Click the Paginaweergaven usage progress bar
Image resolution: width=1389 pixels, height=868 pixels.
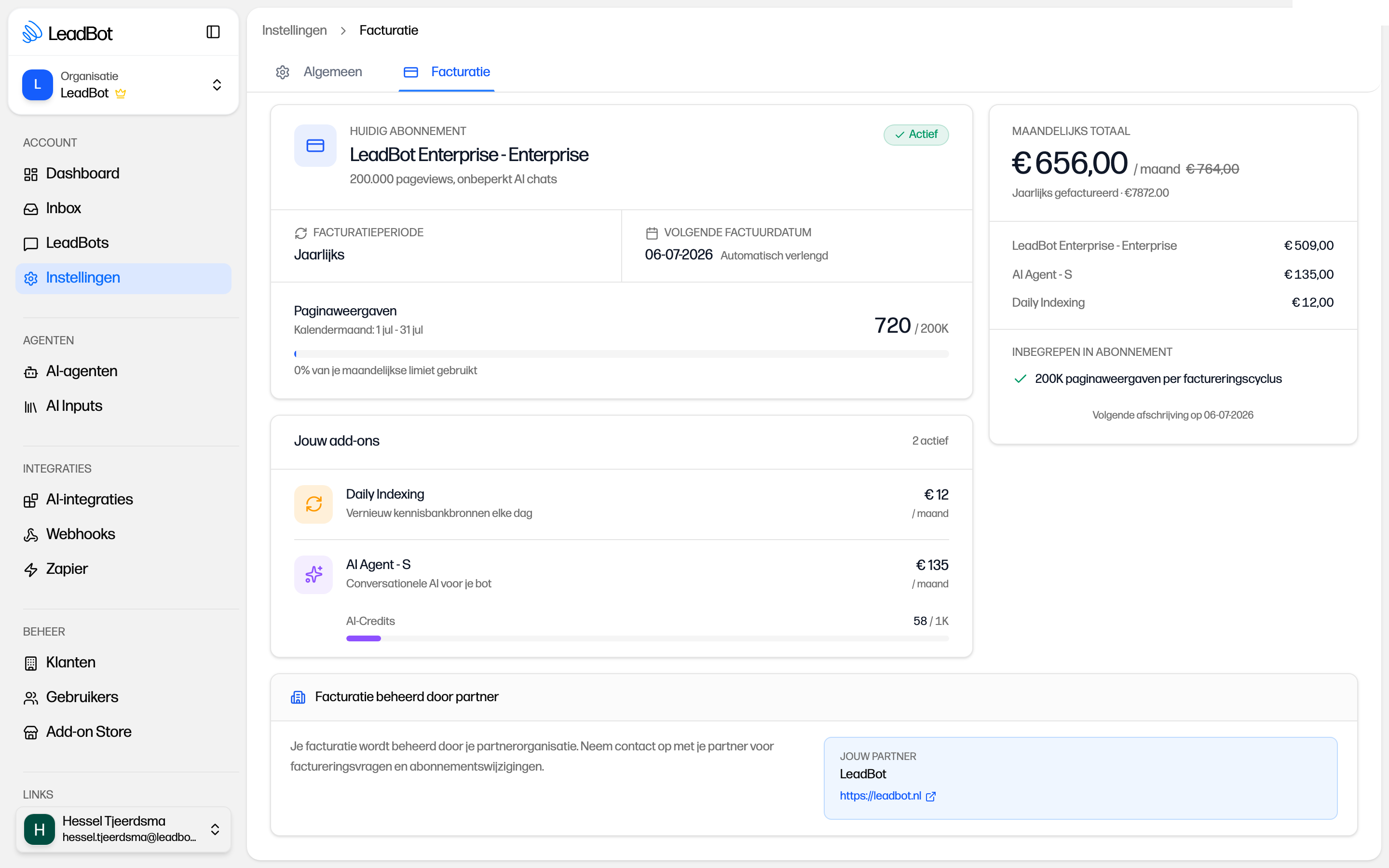point(621,353)
